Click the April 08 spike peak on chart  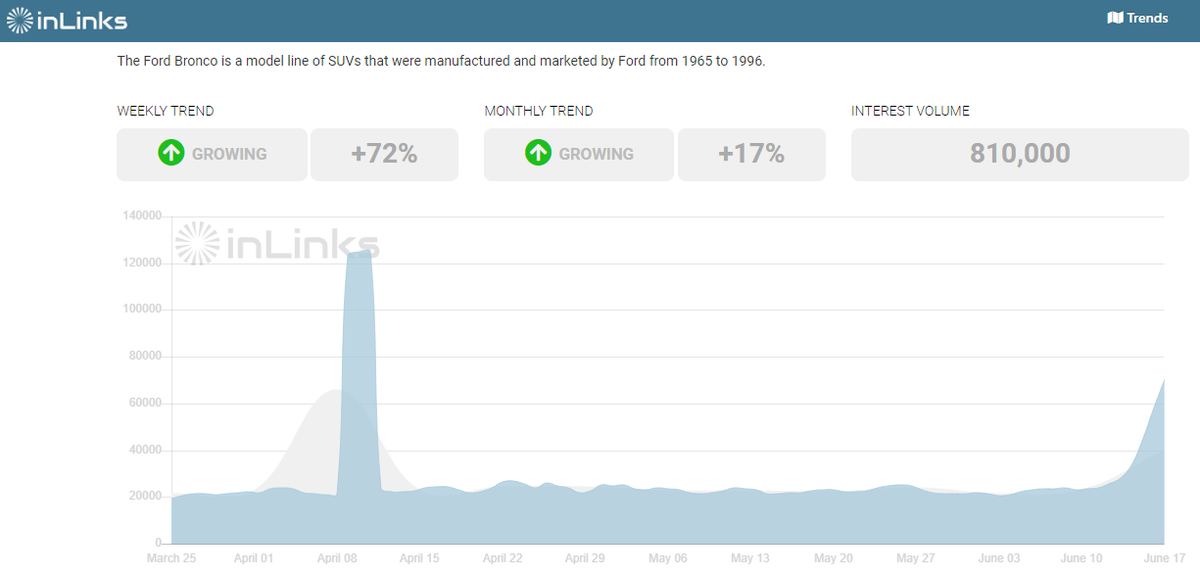tap(358, 253)
